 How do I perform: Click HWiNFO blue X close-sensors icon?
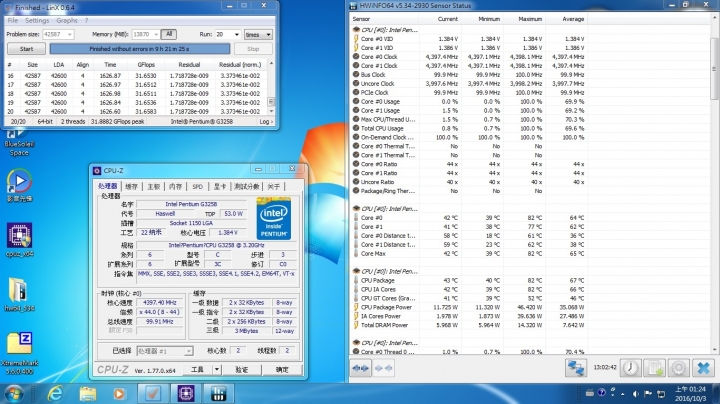[x=703, y=368]
